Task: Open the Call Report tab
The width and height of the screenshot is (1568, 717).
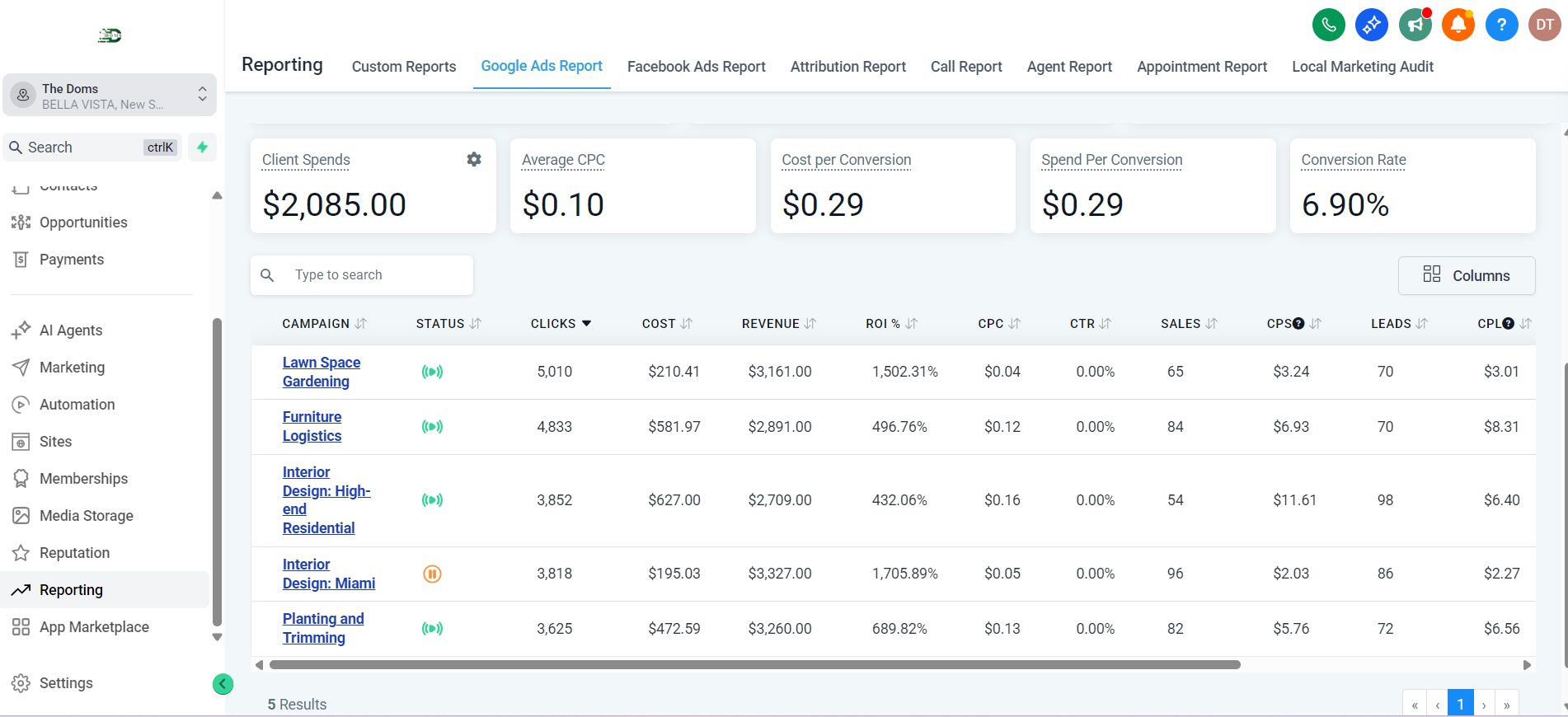Action: pyautogui.click(x=965, y=67)
